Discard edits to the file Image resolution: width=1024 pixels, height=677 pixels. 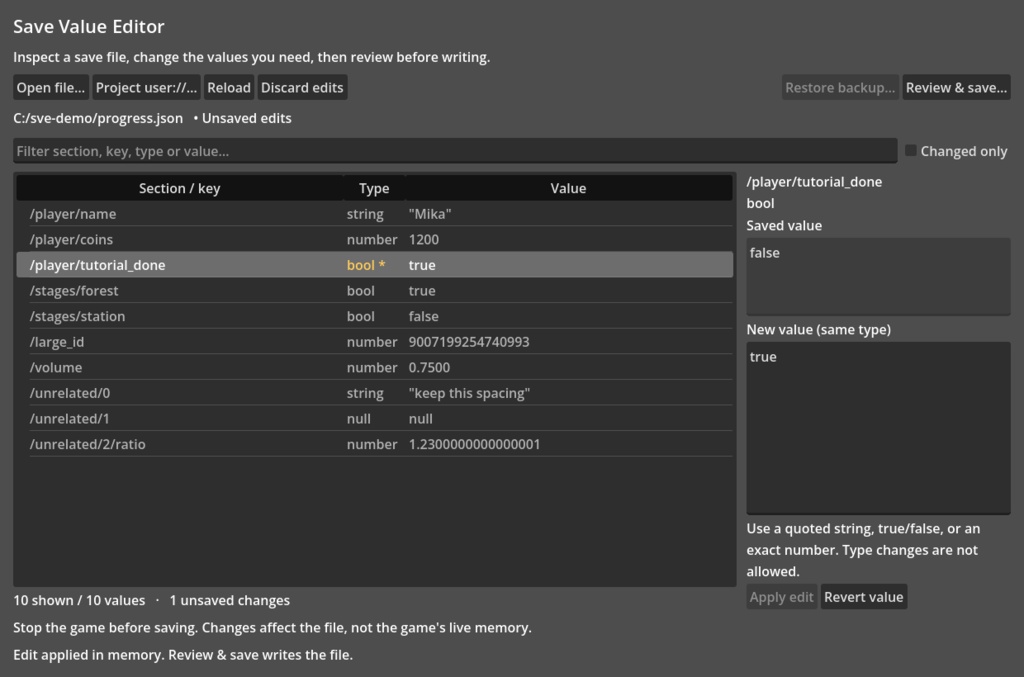point(302,87)
